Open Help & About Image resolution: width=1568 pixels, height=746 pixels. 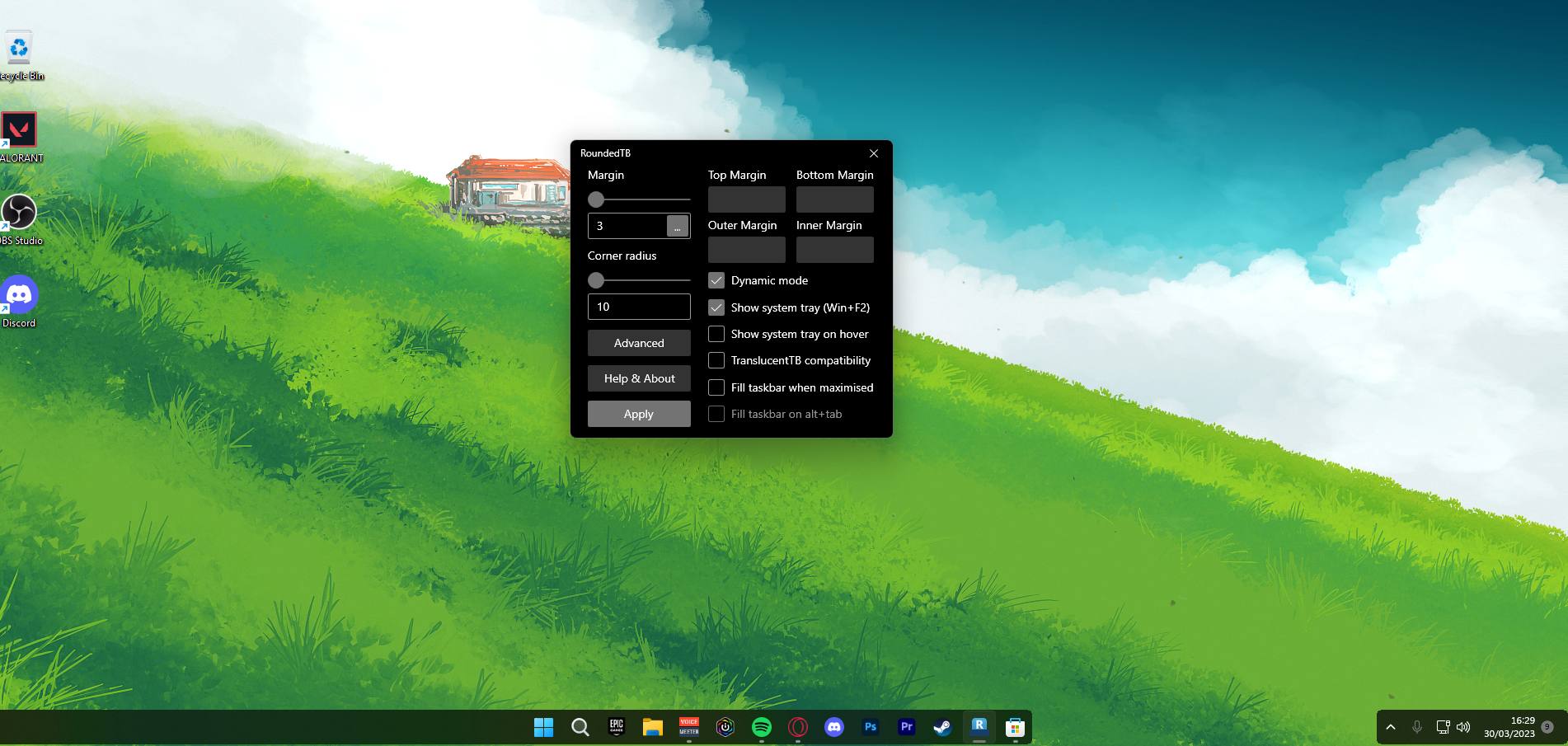click(x=639, y=378)
